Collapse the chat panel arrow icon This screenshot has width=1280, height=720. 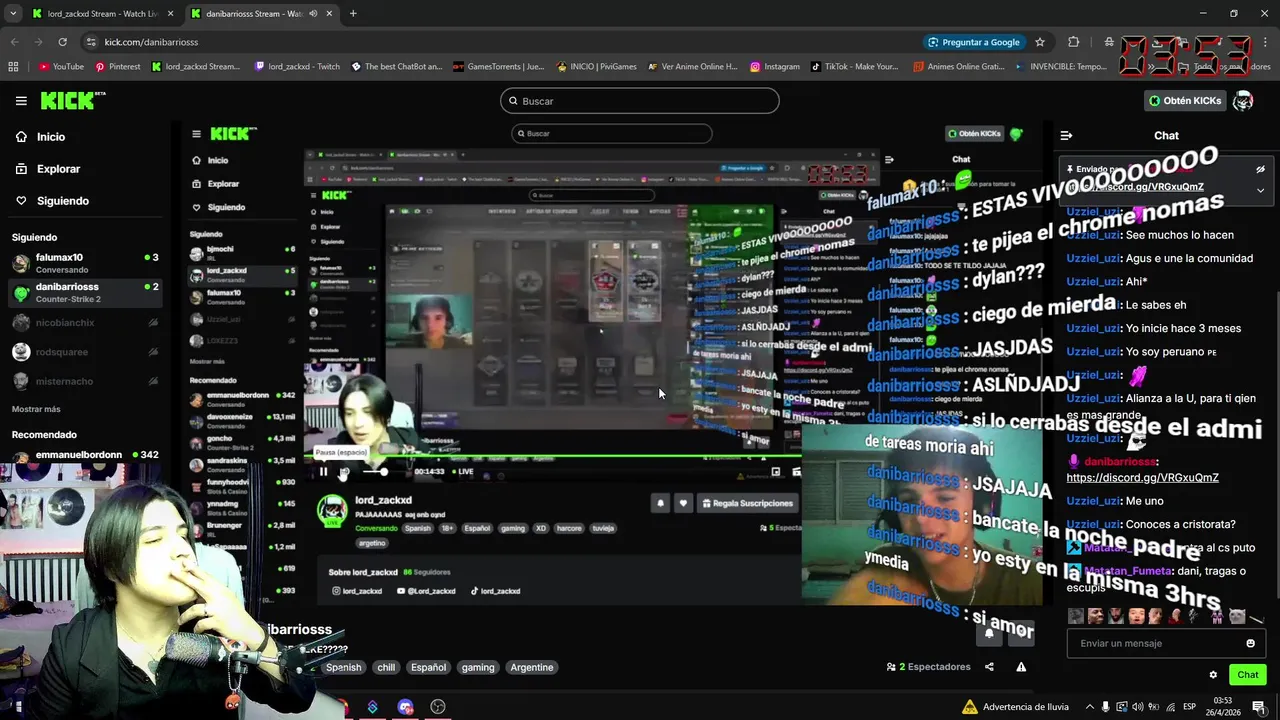[x=1066, y=136]
